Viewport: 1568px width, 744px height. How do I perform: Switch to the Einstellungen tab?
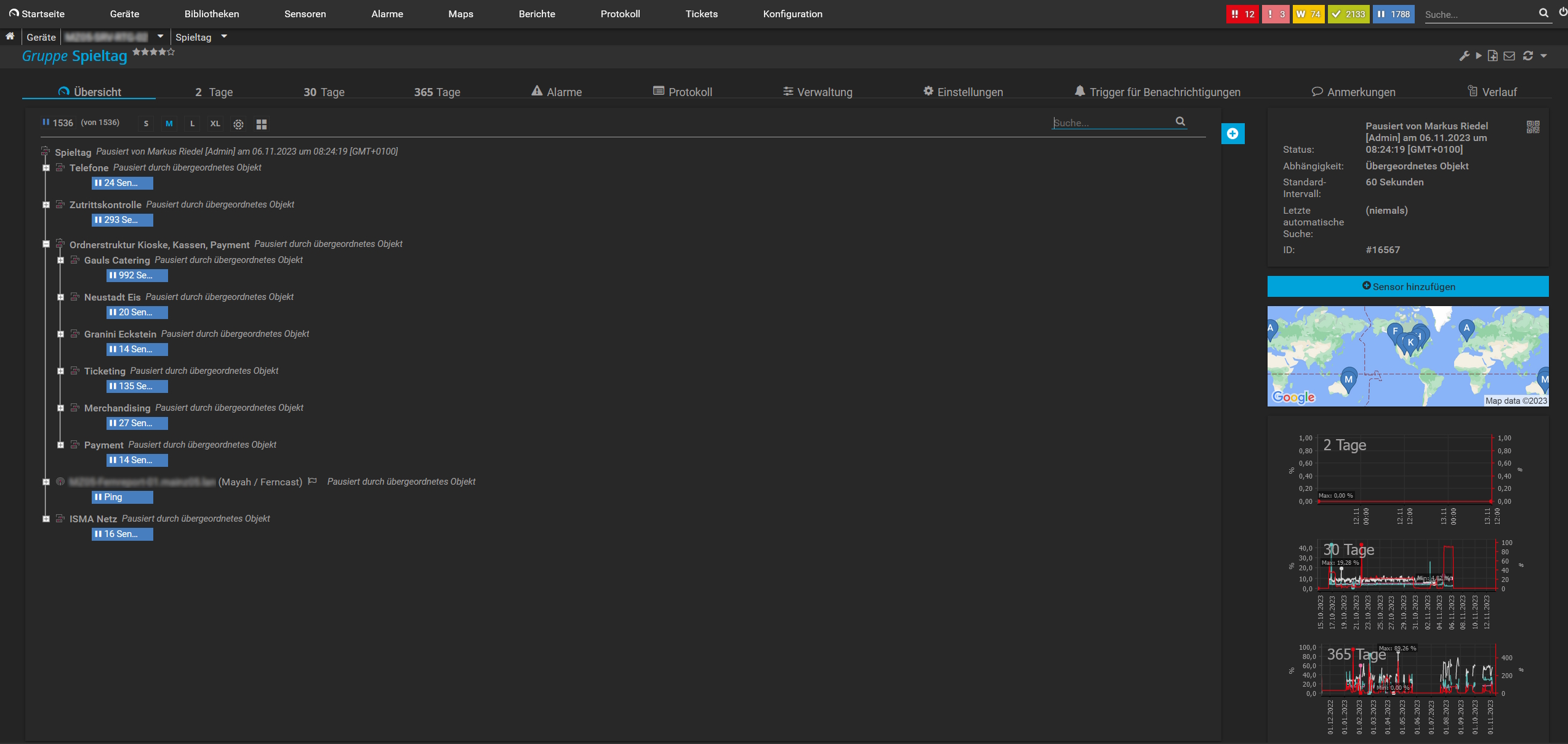click(963, 92)
